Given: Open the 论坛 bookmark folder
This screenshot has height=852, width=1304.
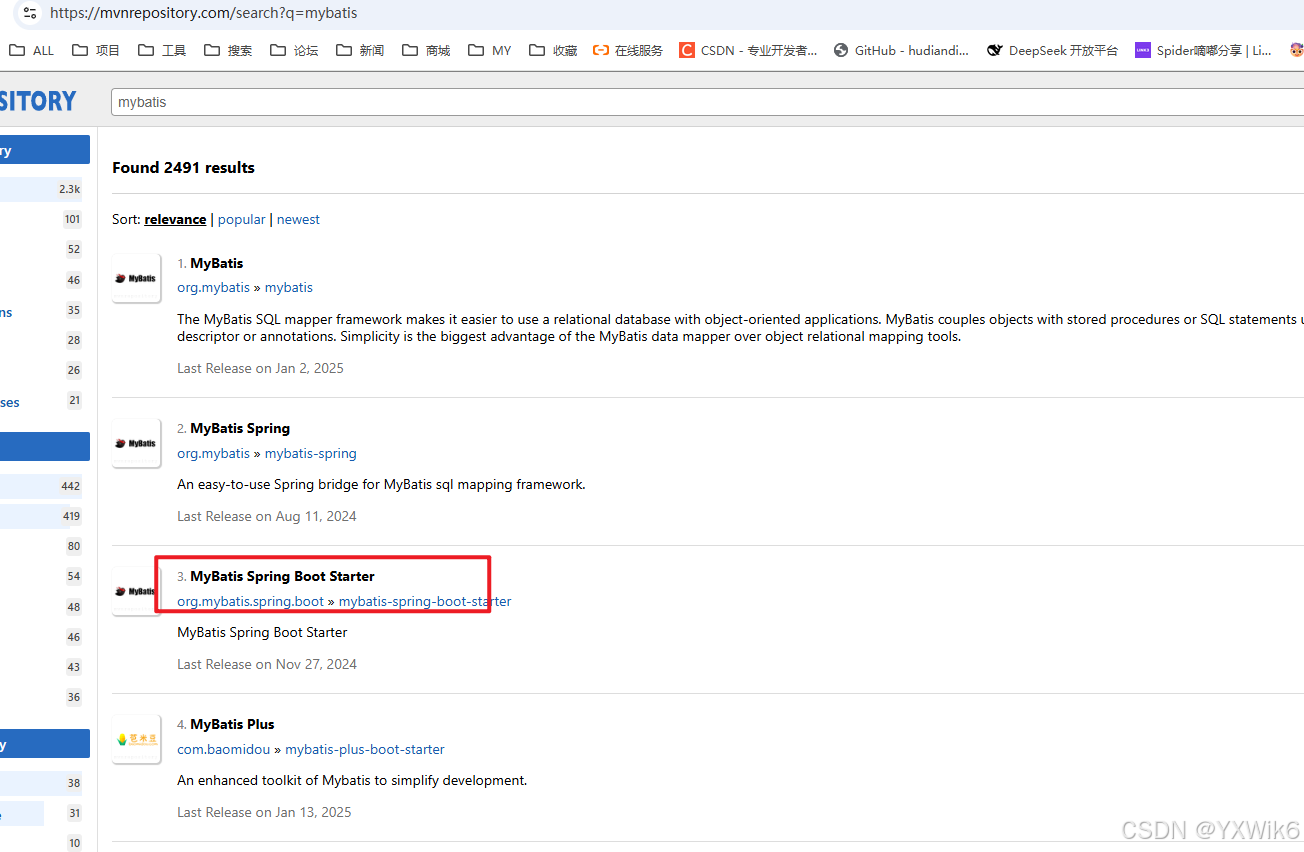Looking at the screenshot, I should click(294, 50).
